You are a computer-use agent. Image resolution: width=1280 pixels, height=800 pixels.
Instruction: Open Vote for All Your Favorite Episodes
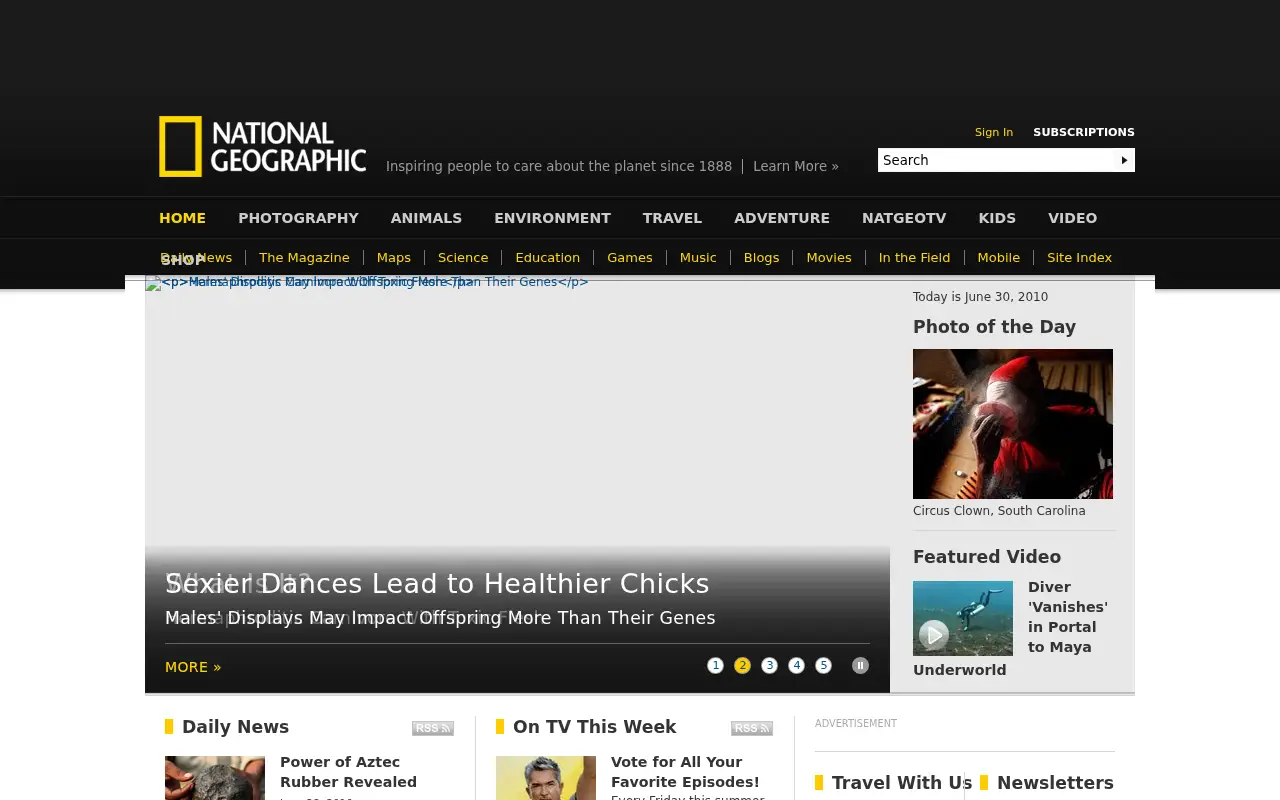coord(685,772)
